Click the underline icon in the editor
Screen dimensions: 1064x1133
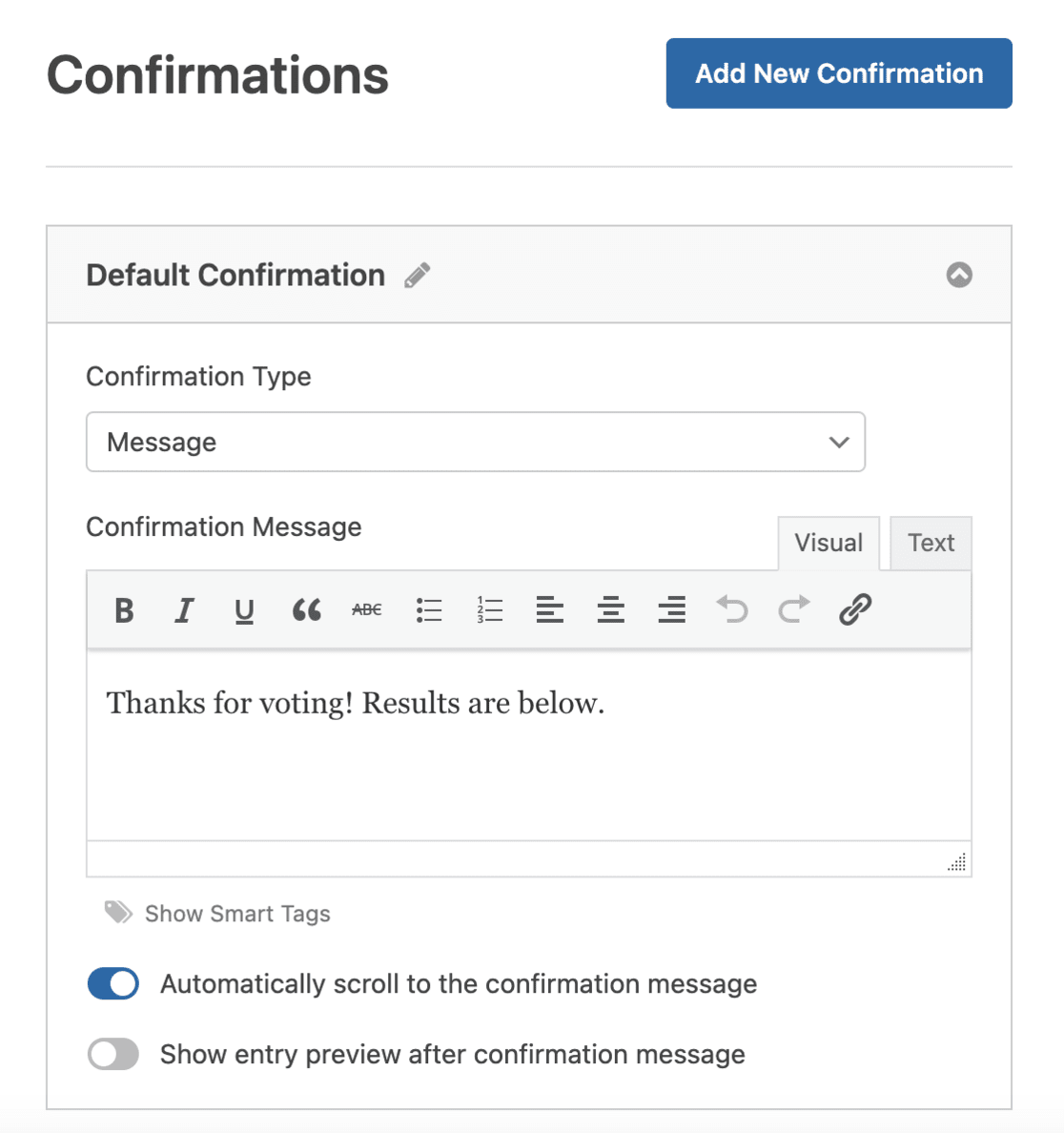(244, 610)
